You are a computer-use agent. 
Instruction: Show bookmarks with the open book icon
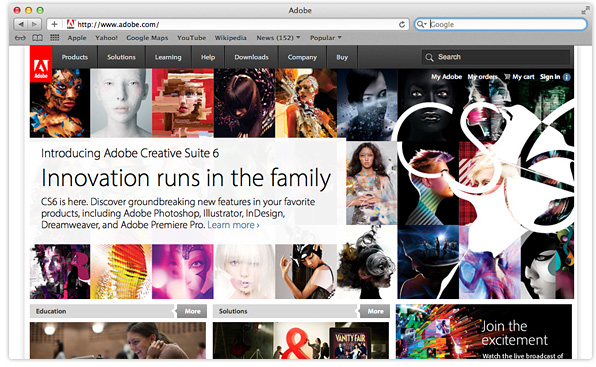point(37,38)
